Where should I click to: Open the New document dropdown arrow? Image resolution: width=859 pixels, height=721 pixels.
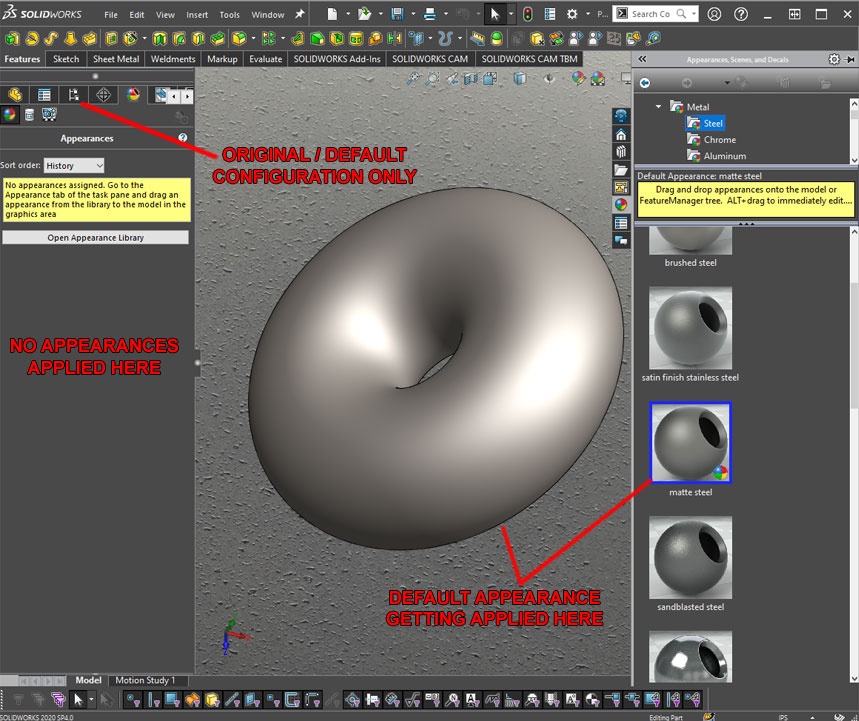tap(347, 14)
